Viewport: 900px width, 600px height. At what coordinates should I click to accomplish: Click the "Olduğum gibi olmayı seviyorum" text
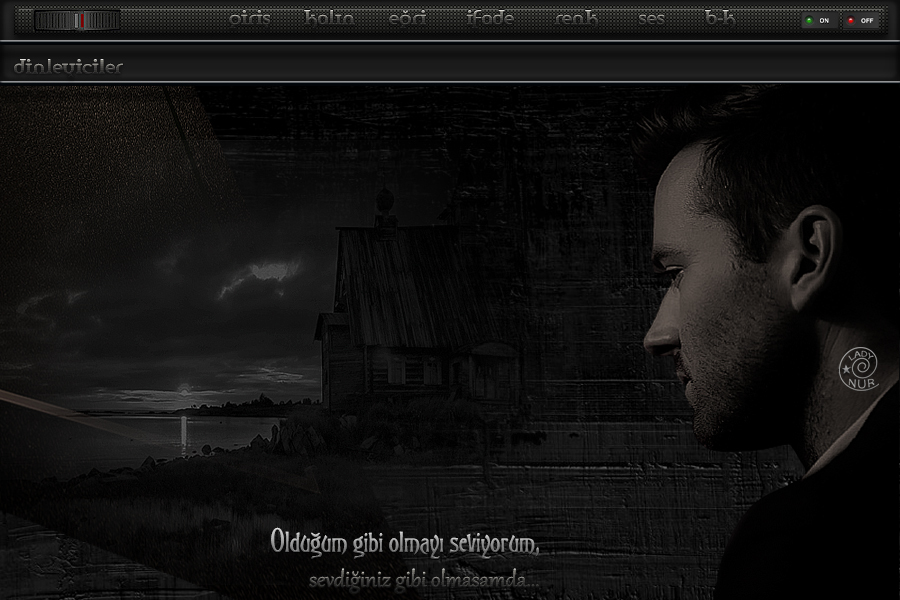point(405,543)
